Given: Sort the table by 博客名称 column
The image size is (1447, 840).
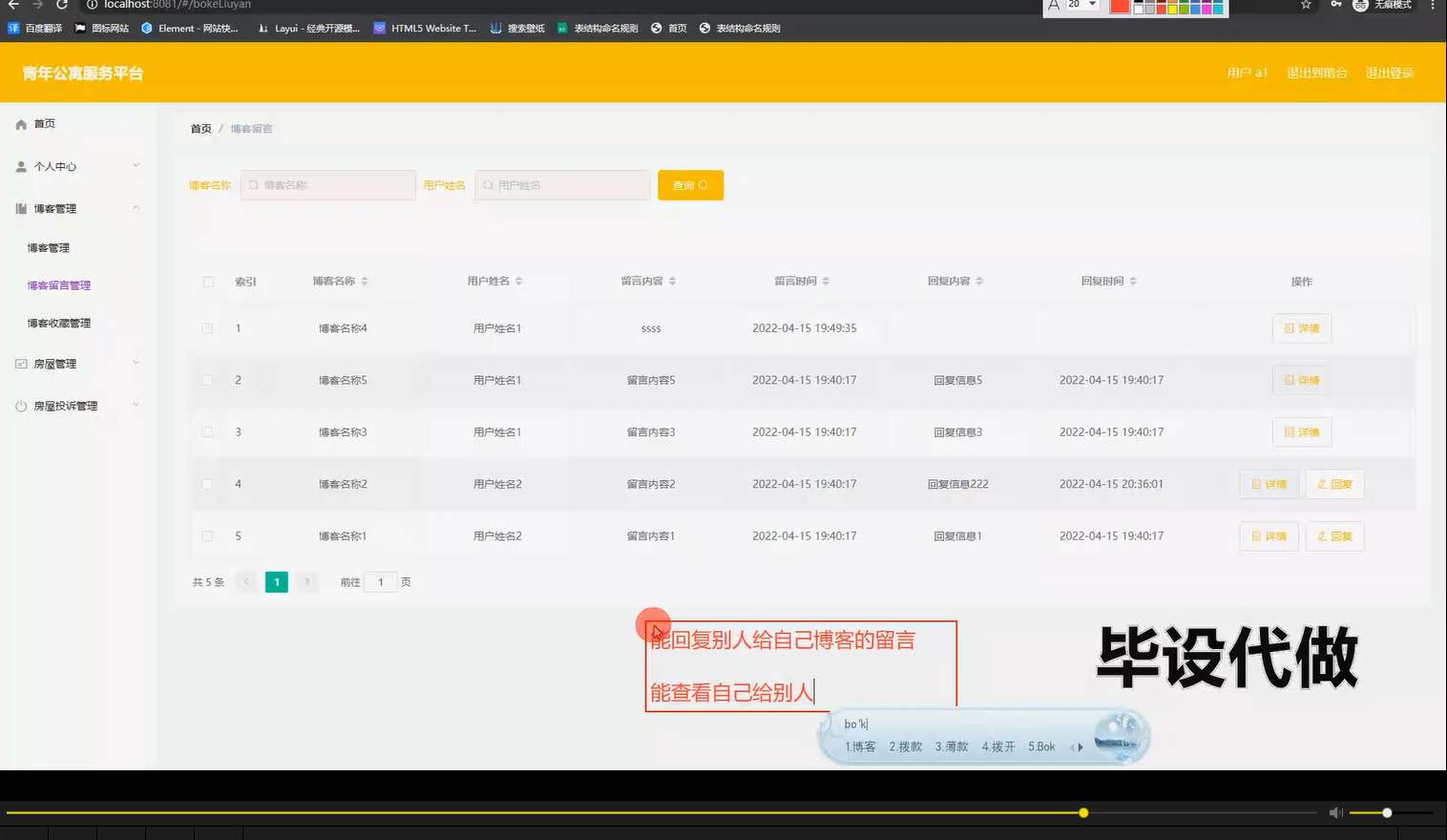Looking at the screenshot, I should (x=365, y=282).
